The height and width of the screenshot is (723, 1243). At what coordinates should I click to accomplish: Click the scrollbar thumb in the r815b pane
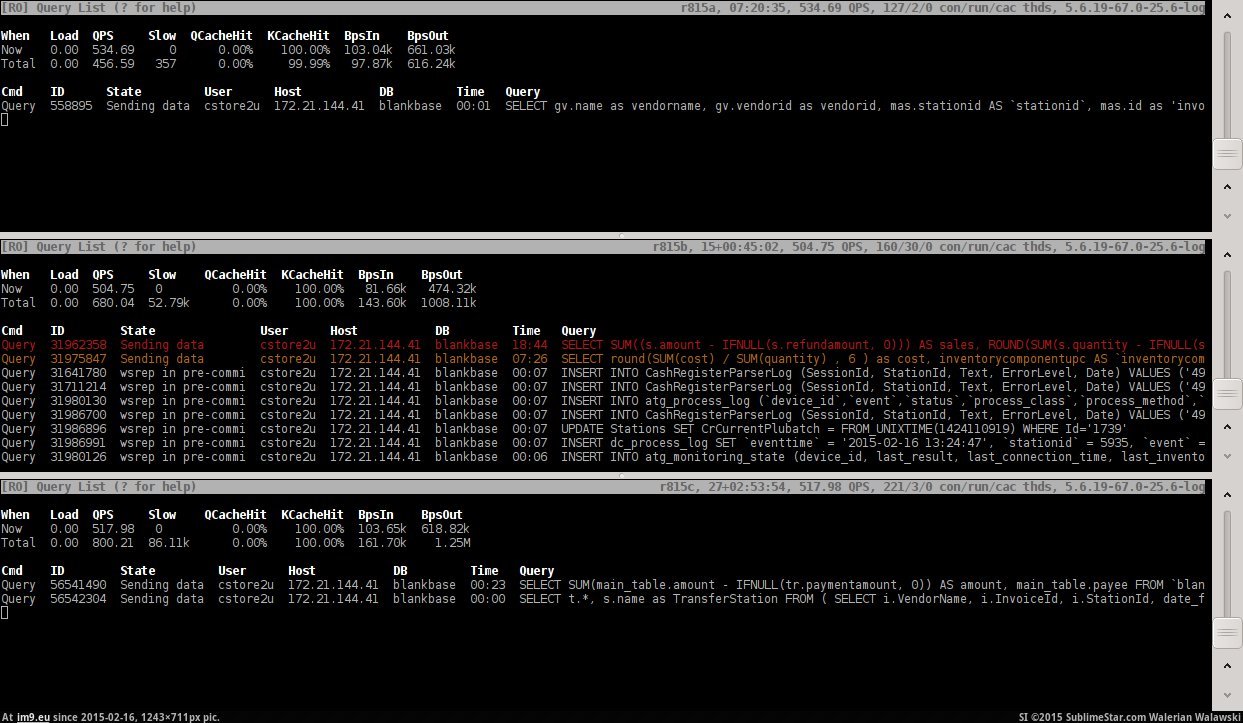click(x=1226, y=392)
